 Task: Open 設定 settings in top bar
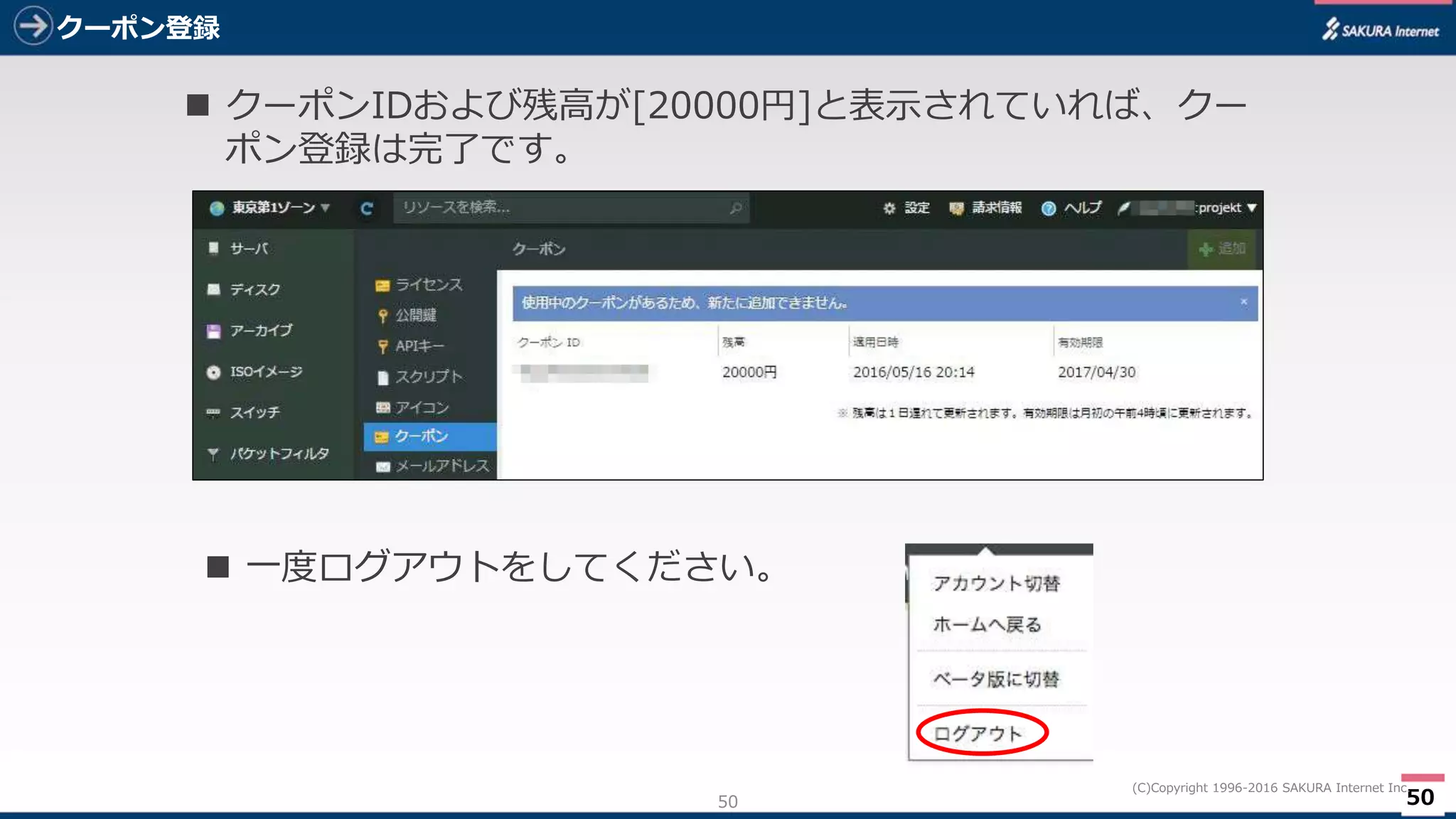pos(906,208)
